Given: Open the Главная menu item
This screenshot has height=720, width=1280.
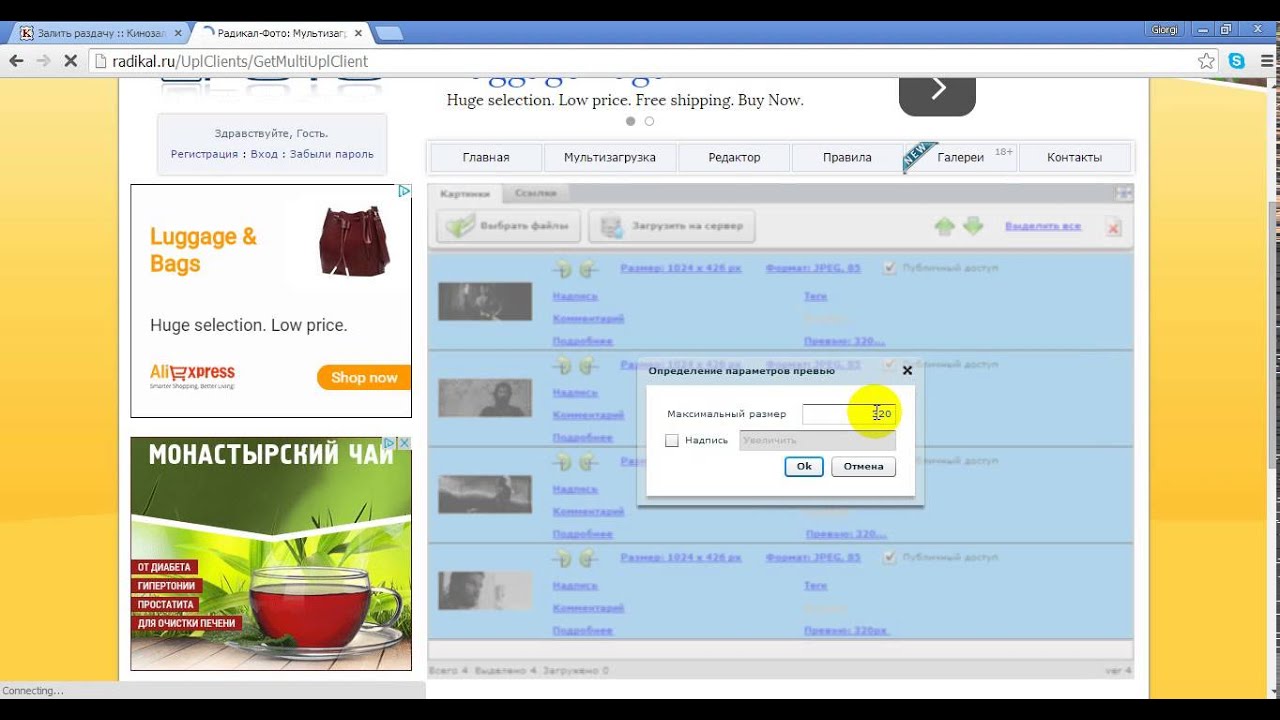Looking at the screenshot, I should (486, 157).
